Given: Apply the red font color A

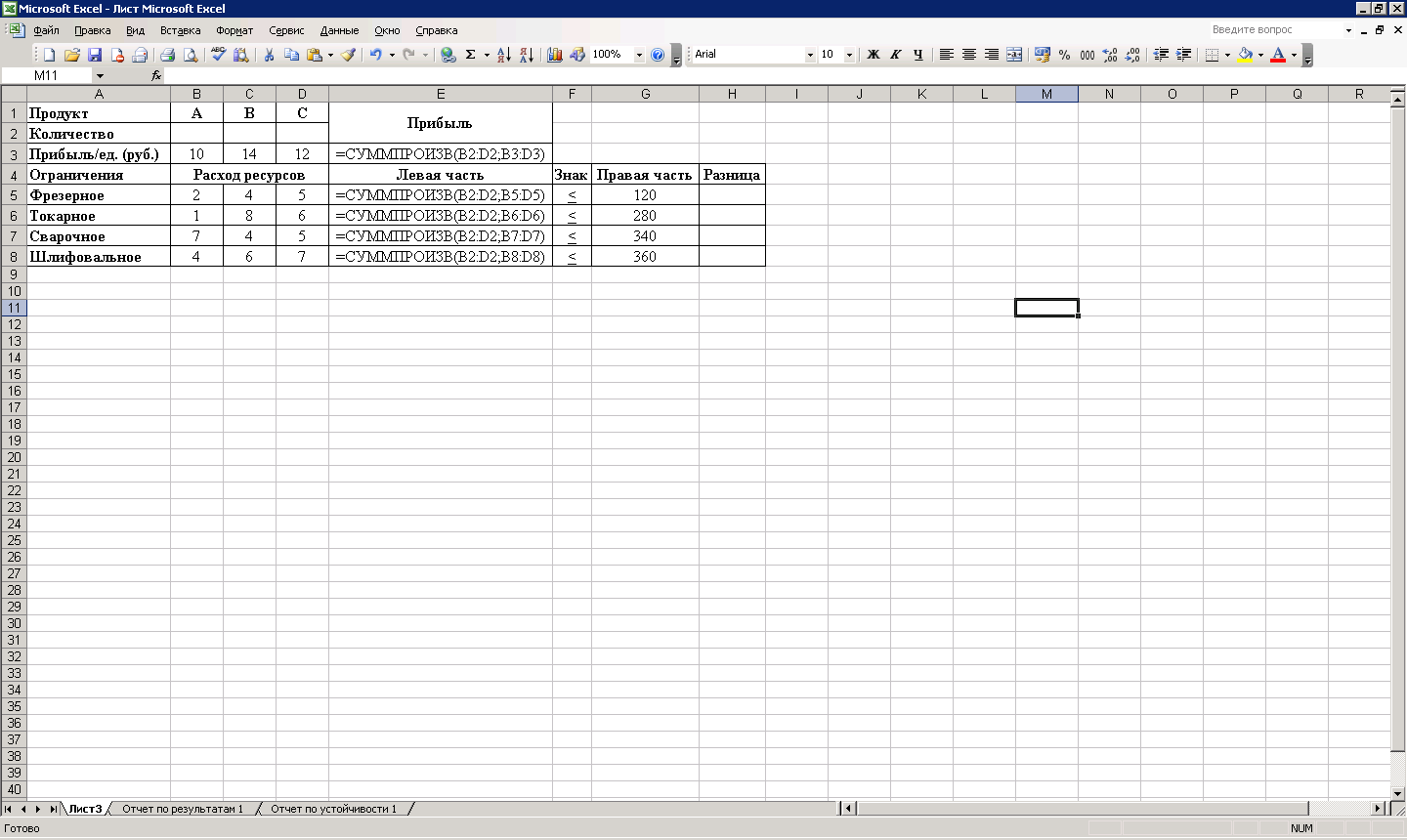Looking at the screenshot, I should pos(1278,55).
